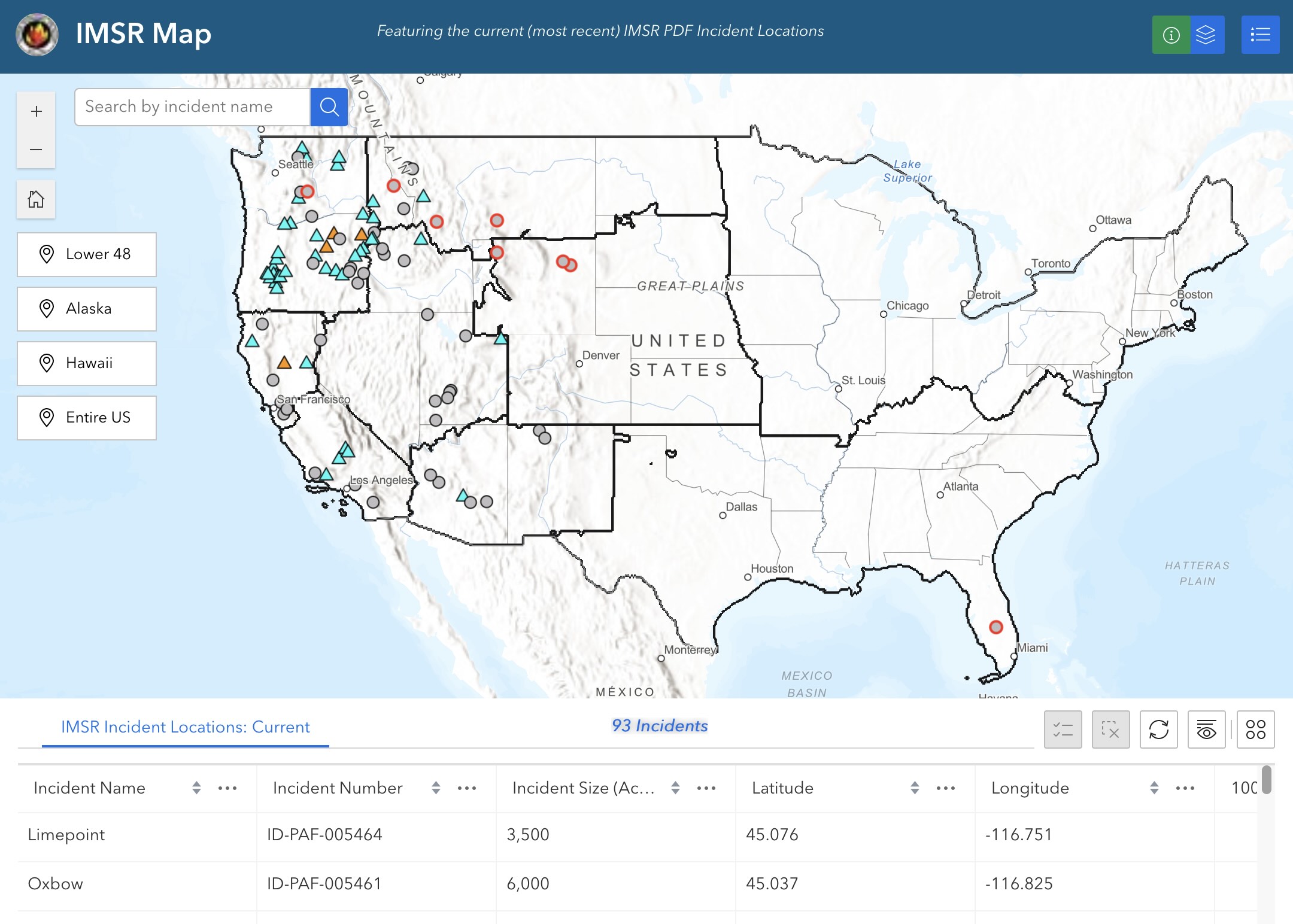Click the table vertical scrollbar
Viewport: 1293px width, 924px height.
point(1266,779)
